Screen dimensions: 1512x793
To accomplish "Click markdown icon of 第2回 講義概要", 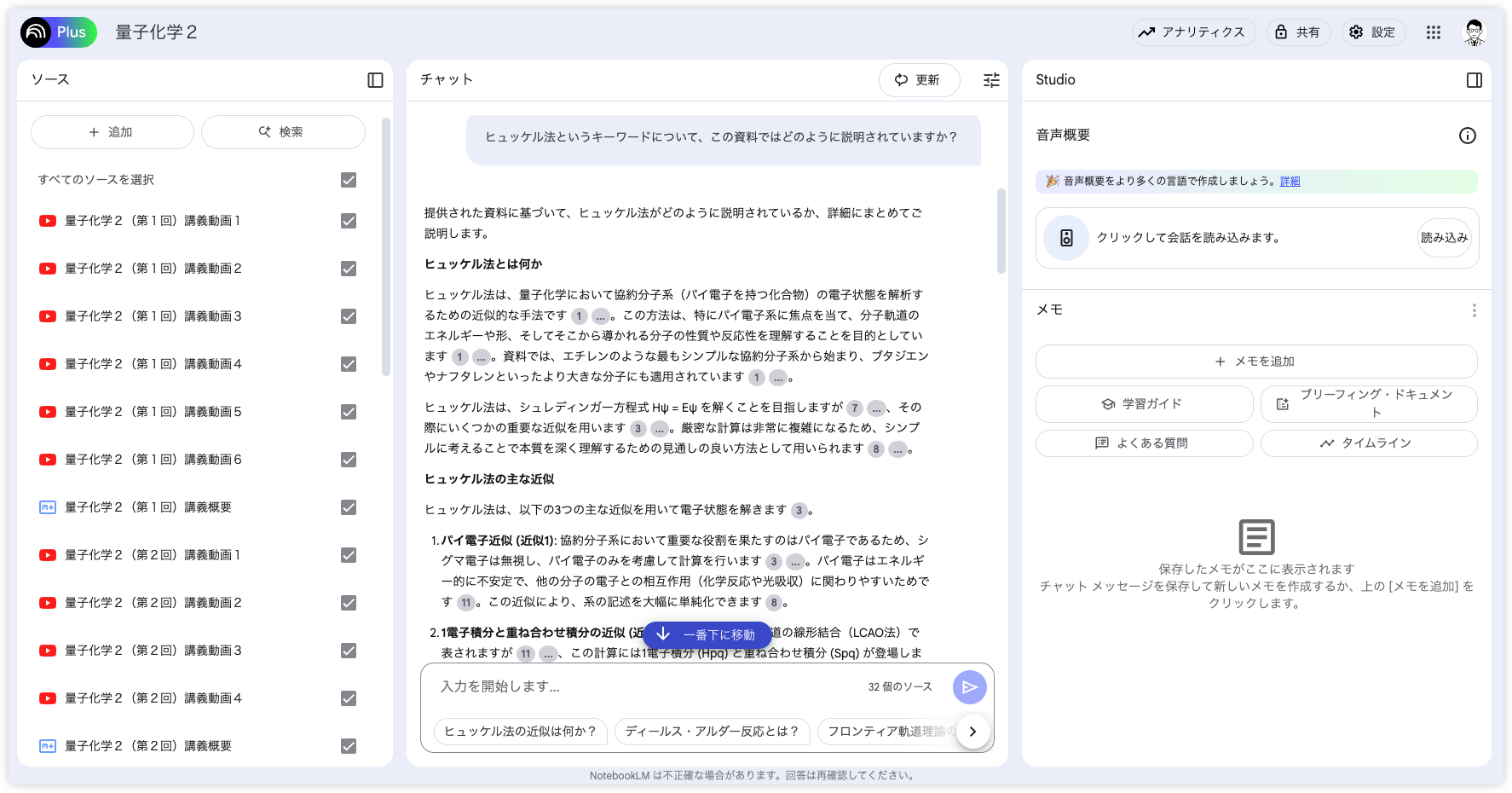I will 48,746.
